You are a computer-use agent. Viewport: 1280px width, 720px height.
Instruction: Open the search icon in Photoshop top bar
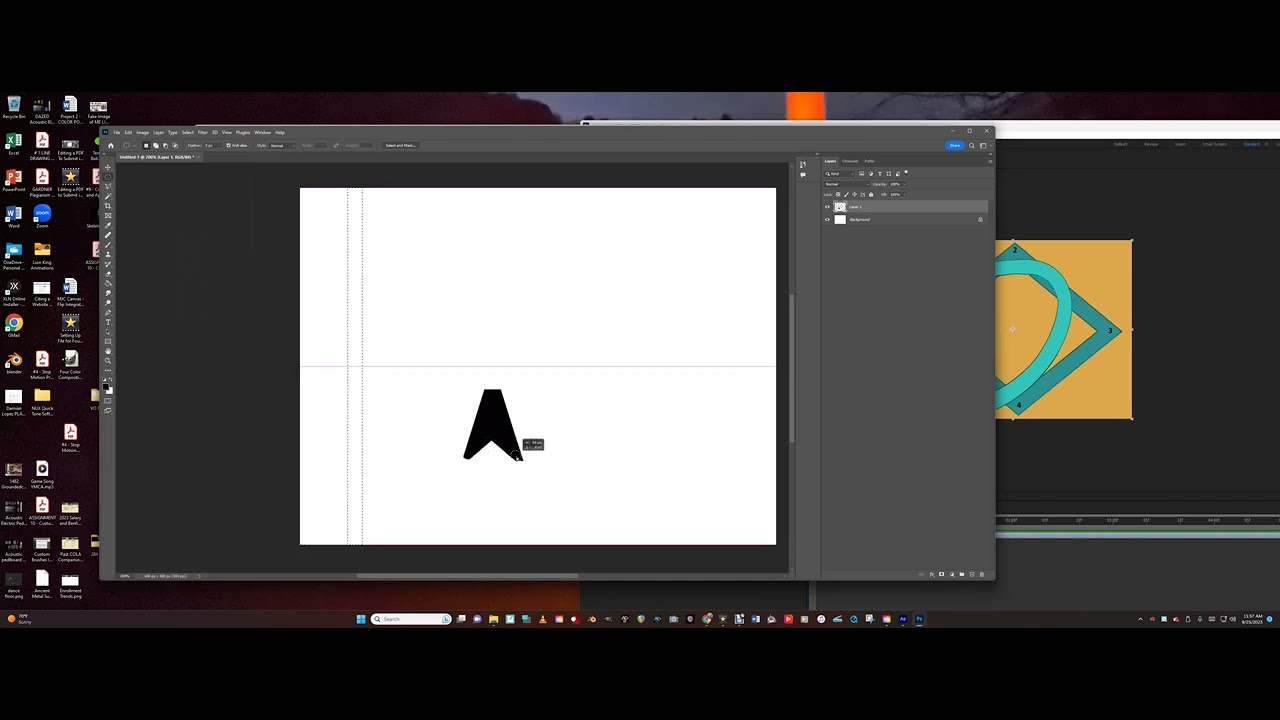tap(972, 146)
